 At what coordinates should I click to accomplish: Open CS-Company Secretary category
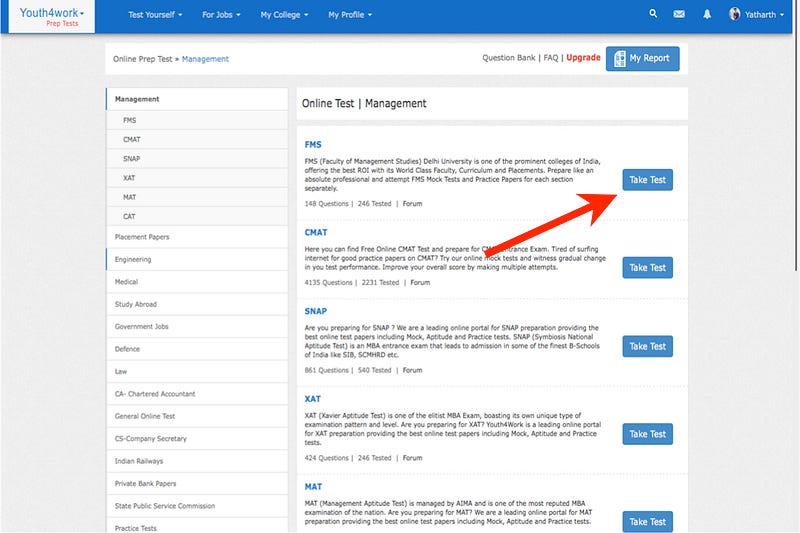[x=197, y=439]
